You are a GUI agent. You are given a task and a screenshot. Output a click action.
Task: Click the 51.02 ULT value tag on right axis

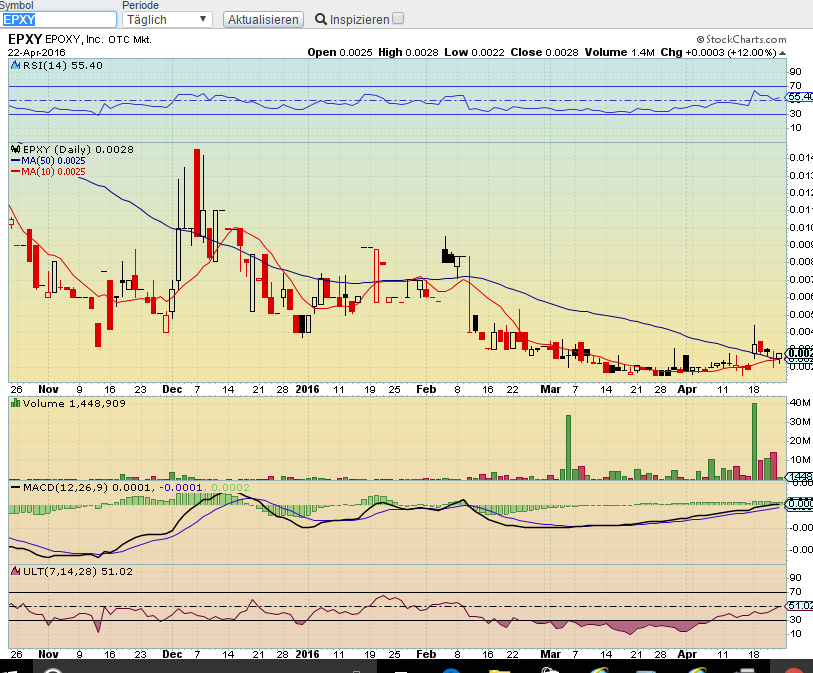pyautogui.click(x=800, y=606)
